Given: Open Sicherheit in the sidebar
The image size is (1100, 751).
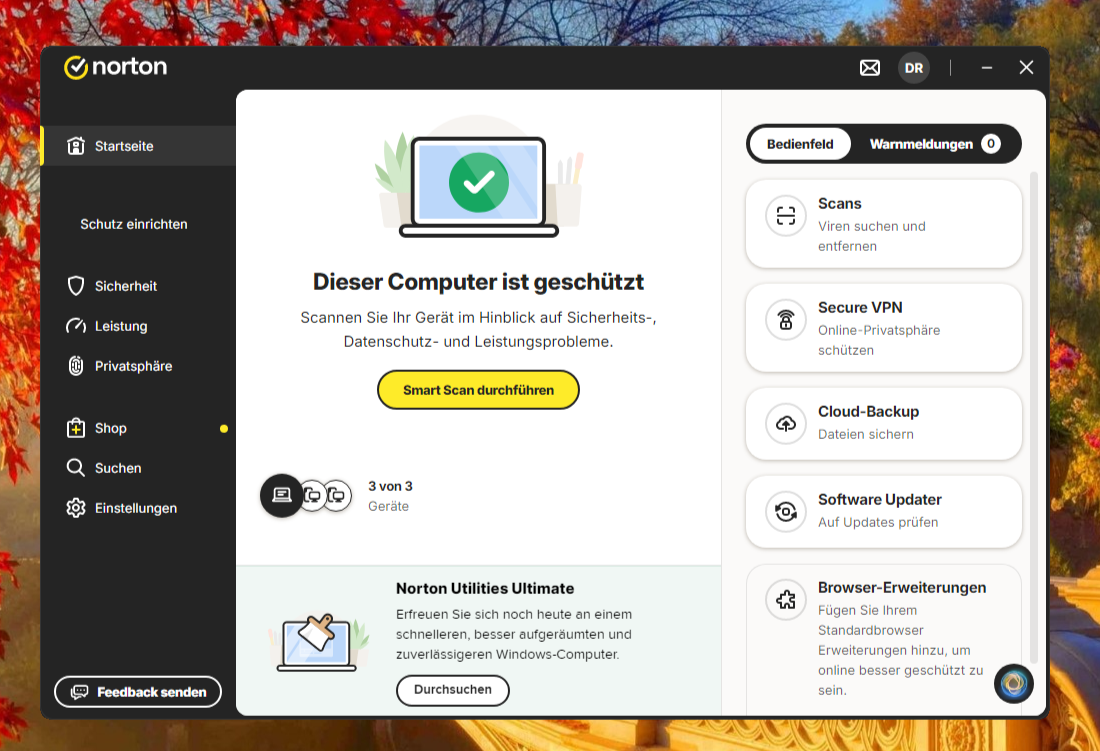Looking at the screenshot, I should click(126, 286).
